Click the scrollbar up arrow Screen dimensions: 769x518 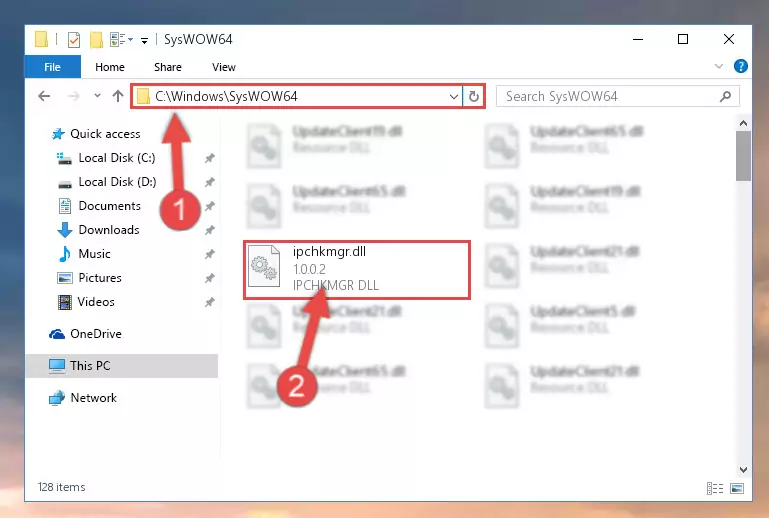click(743, 123)
